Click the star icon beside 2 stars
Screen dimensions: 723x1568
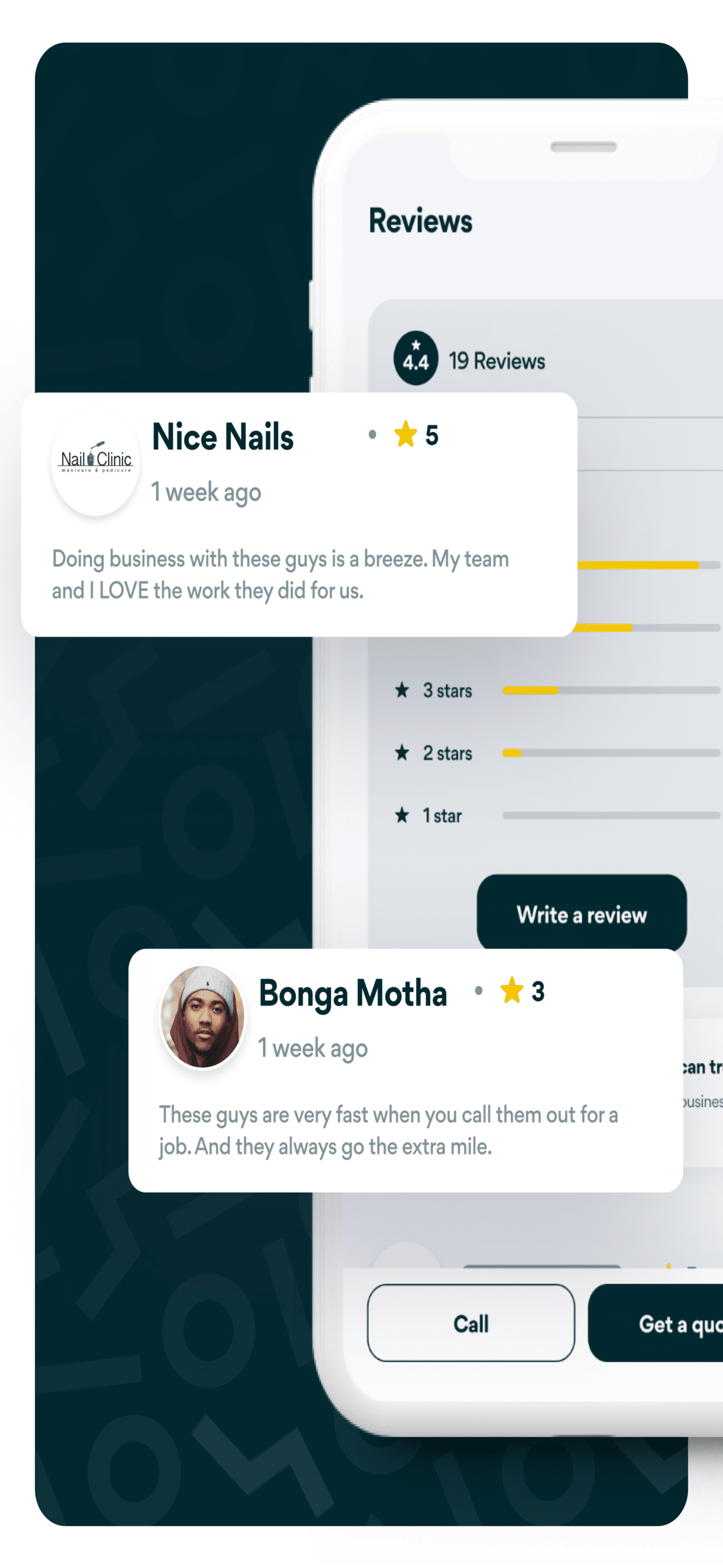(402, 753)
